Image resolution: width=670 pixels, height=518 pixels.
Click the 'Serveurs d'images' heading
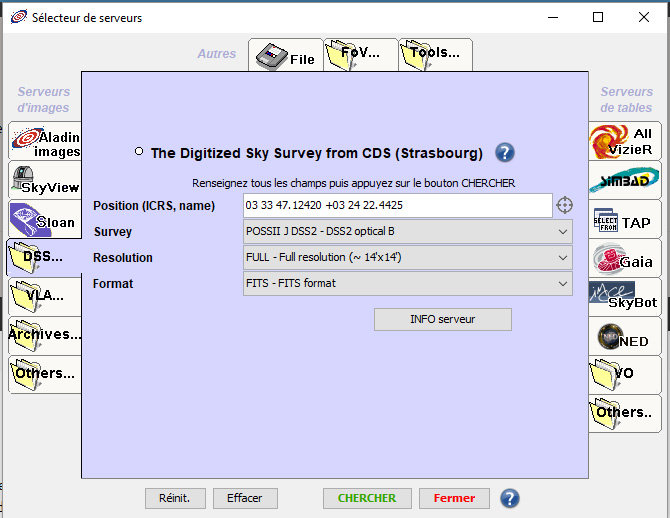pos(44,100)
